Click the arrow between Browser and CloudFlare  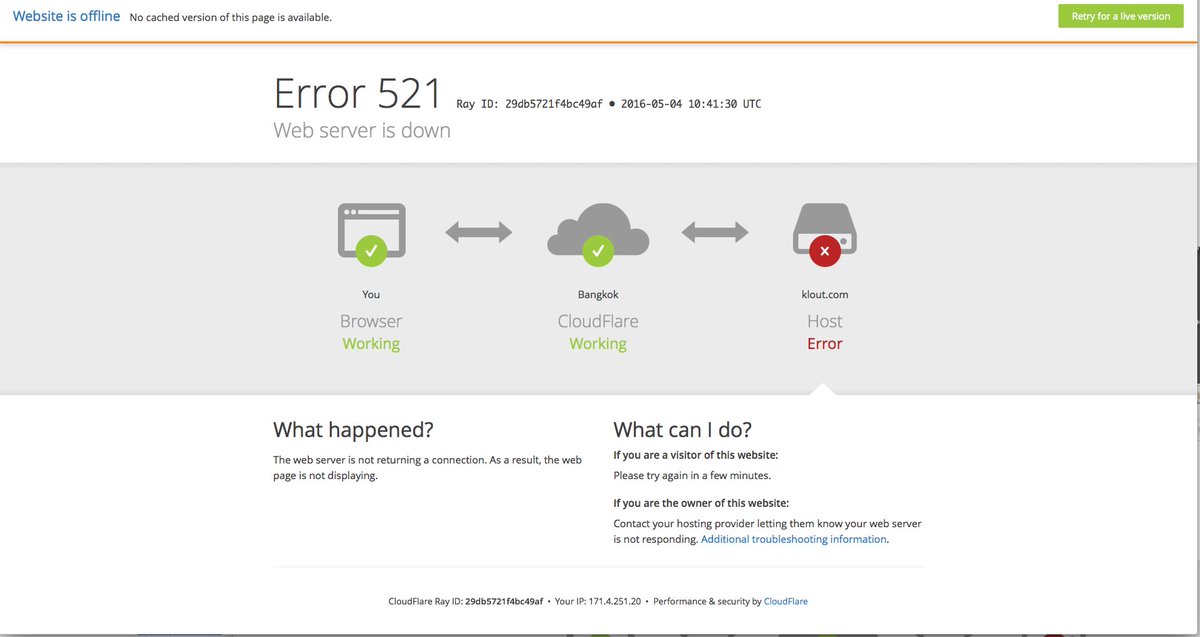click(479, 233)
